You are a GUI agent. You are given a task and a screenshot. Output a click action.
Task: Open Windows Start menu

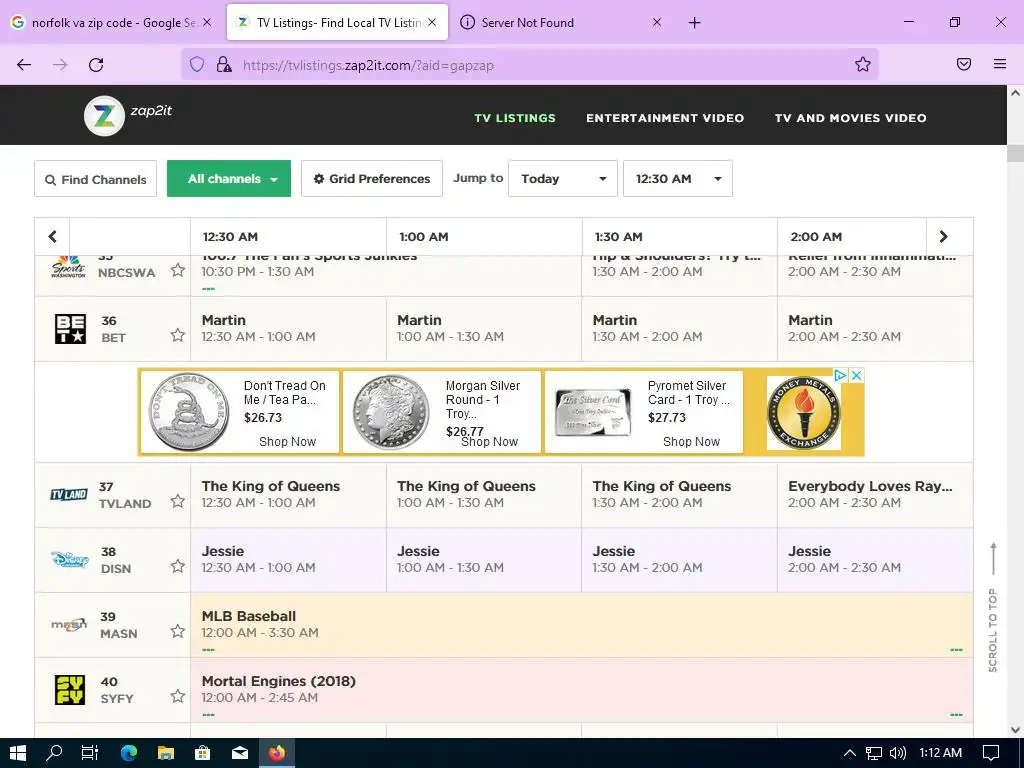(18, 753)
